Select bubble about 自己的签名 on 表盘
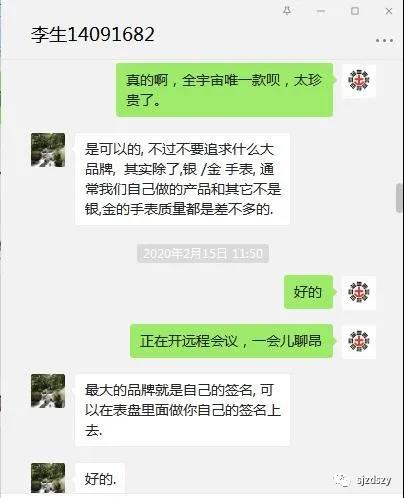This screenshot has width=404, height=498. (182, 410)
